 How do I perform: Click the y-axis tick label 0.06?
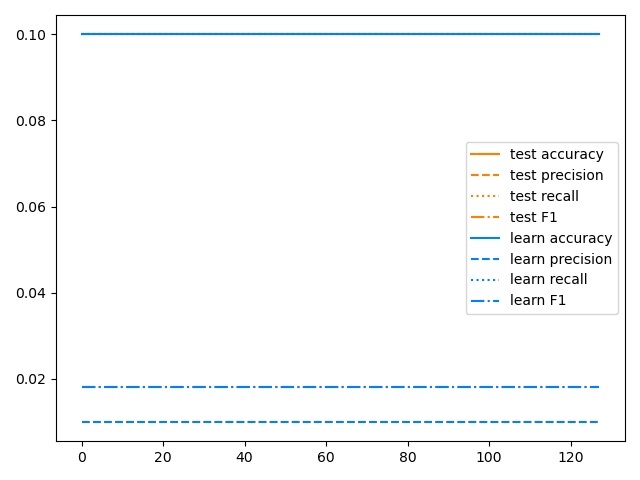(x=31, y=207)
